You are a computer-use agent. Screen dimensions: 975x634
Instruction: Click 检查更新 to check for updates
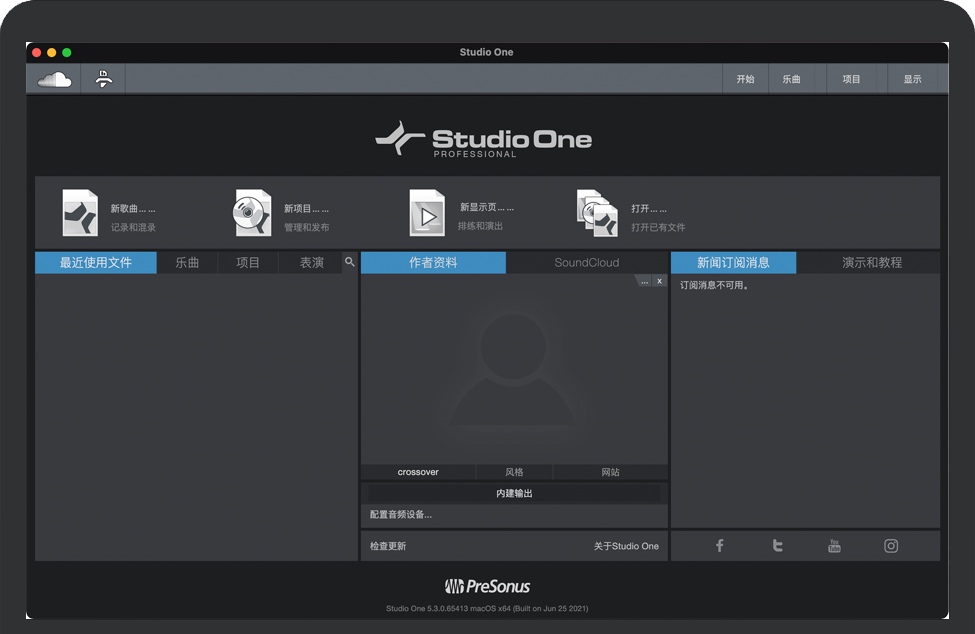[388, 546]
